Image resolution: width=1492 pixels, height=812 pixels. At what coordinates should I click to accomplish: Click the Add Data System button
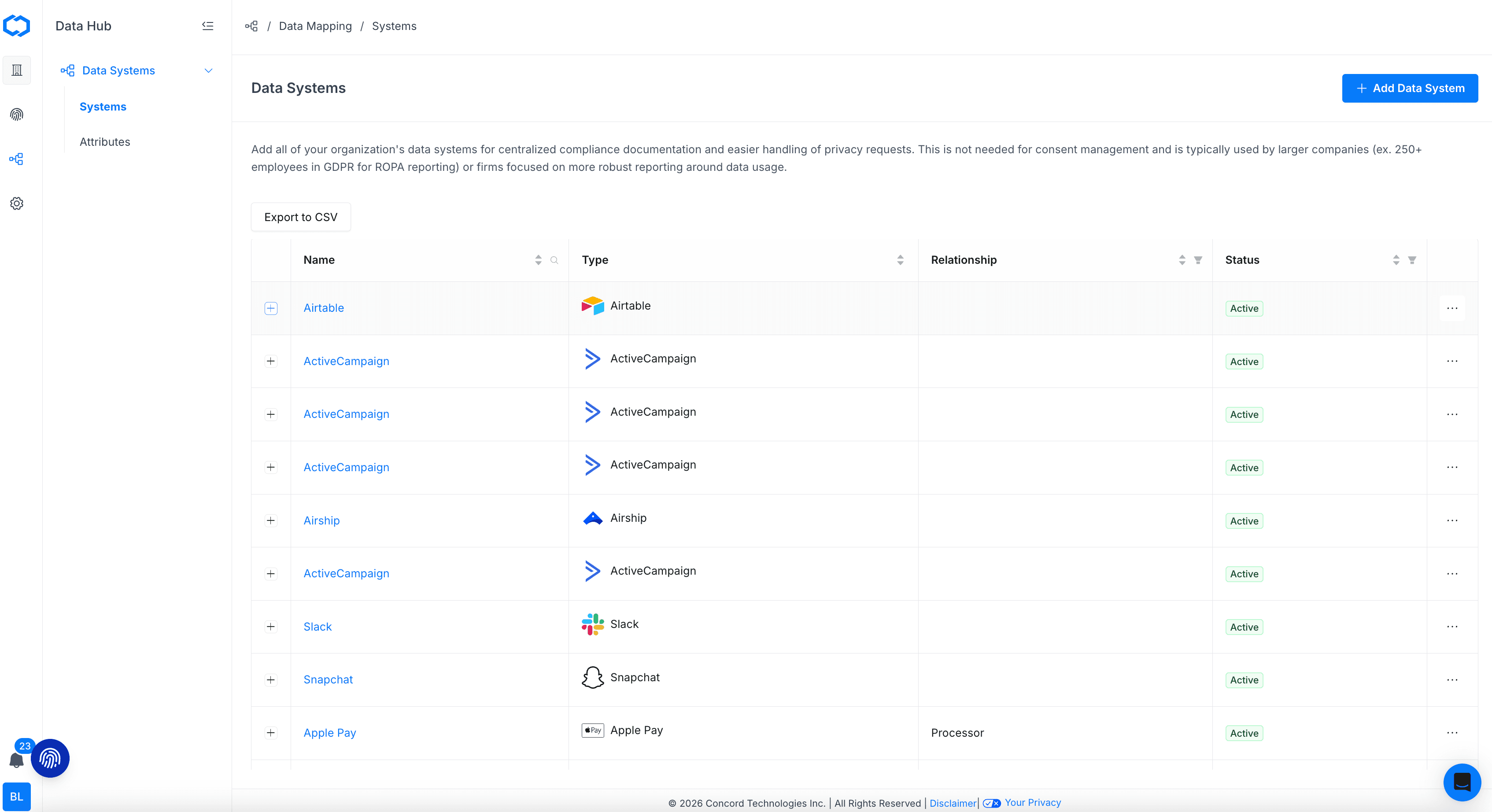click(x=1409, y=88)
